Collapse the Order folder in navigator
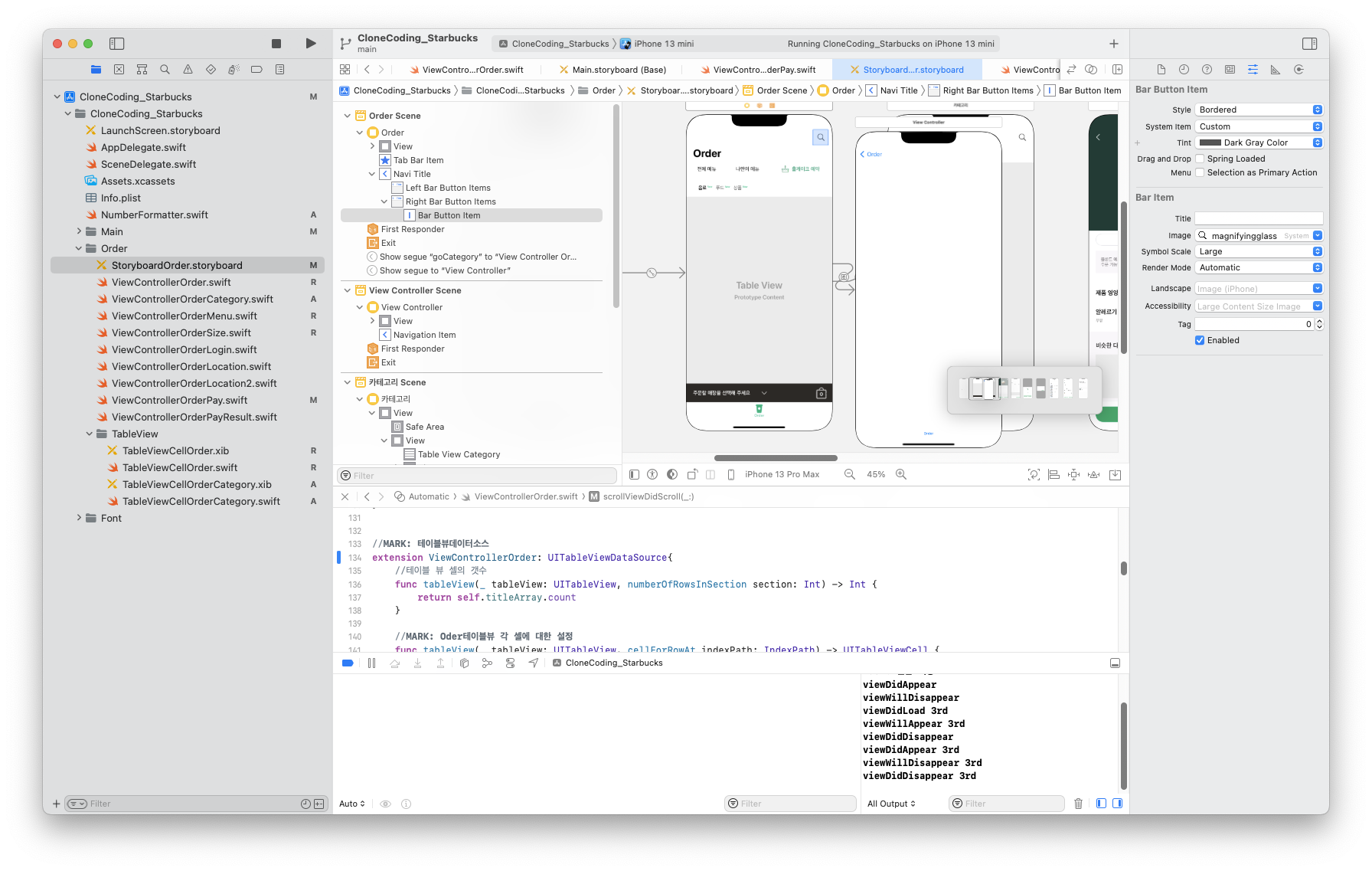Viewport: 1372px width, 871px height. click(x=79, y=248)
